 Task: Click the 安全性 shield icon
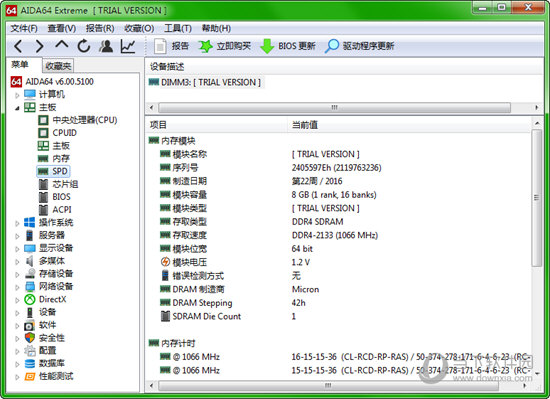point(29,338)
